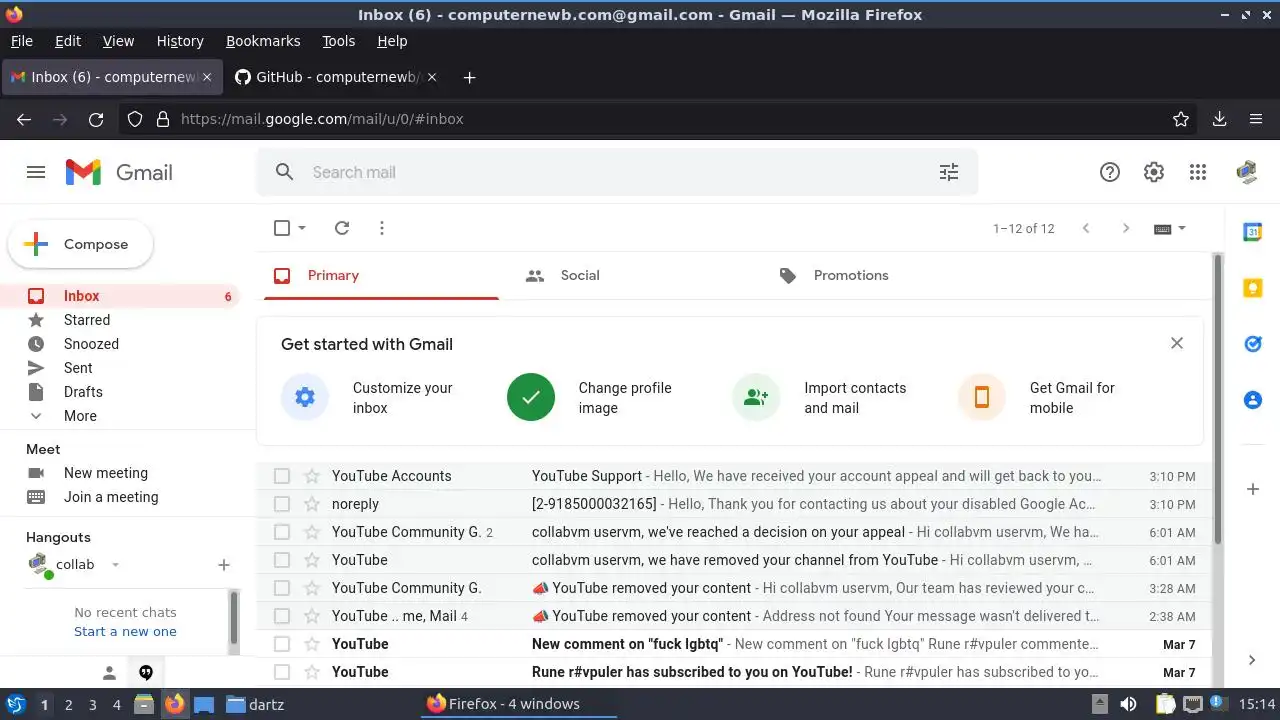Reload the page in Firefox

pos(96,119)
